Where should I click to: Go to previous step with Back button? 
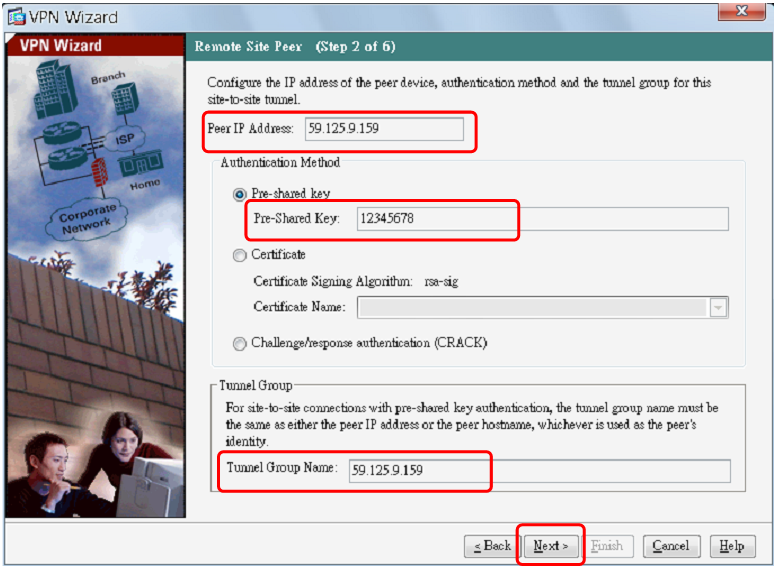click(x=492, y=546)
